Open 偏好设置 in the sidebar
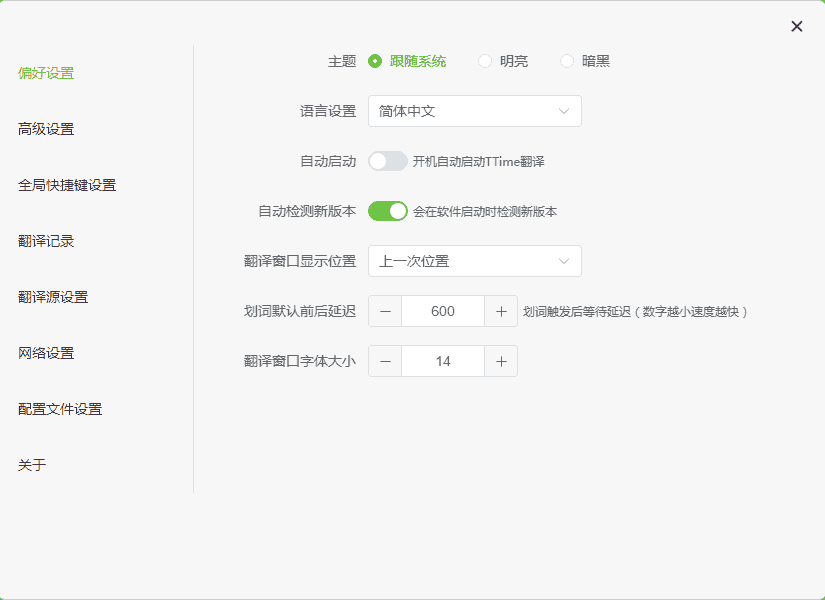The image size is (825, 600). (x=46, y=73)
